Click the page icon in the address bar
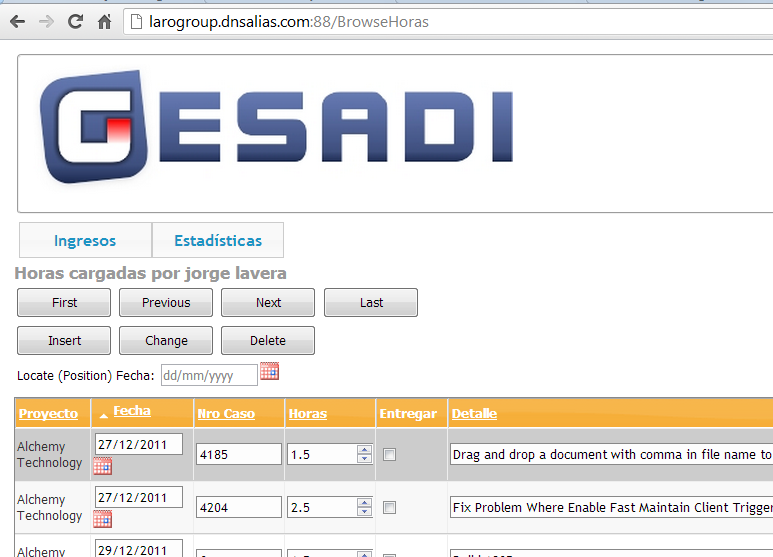Screen dimensions: 773x557 tap(136, 22)
